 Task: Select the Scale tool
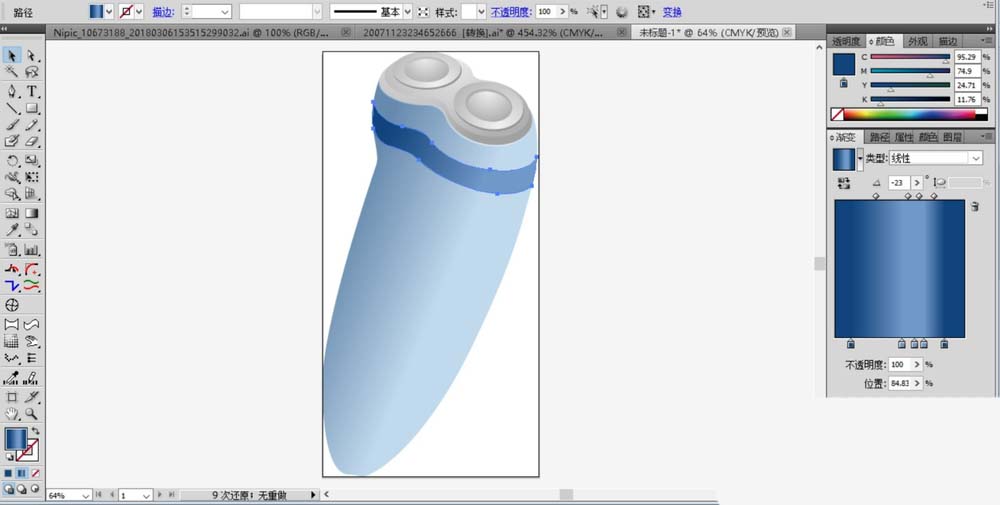point(31,161)
